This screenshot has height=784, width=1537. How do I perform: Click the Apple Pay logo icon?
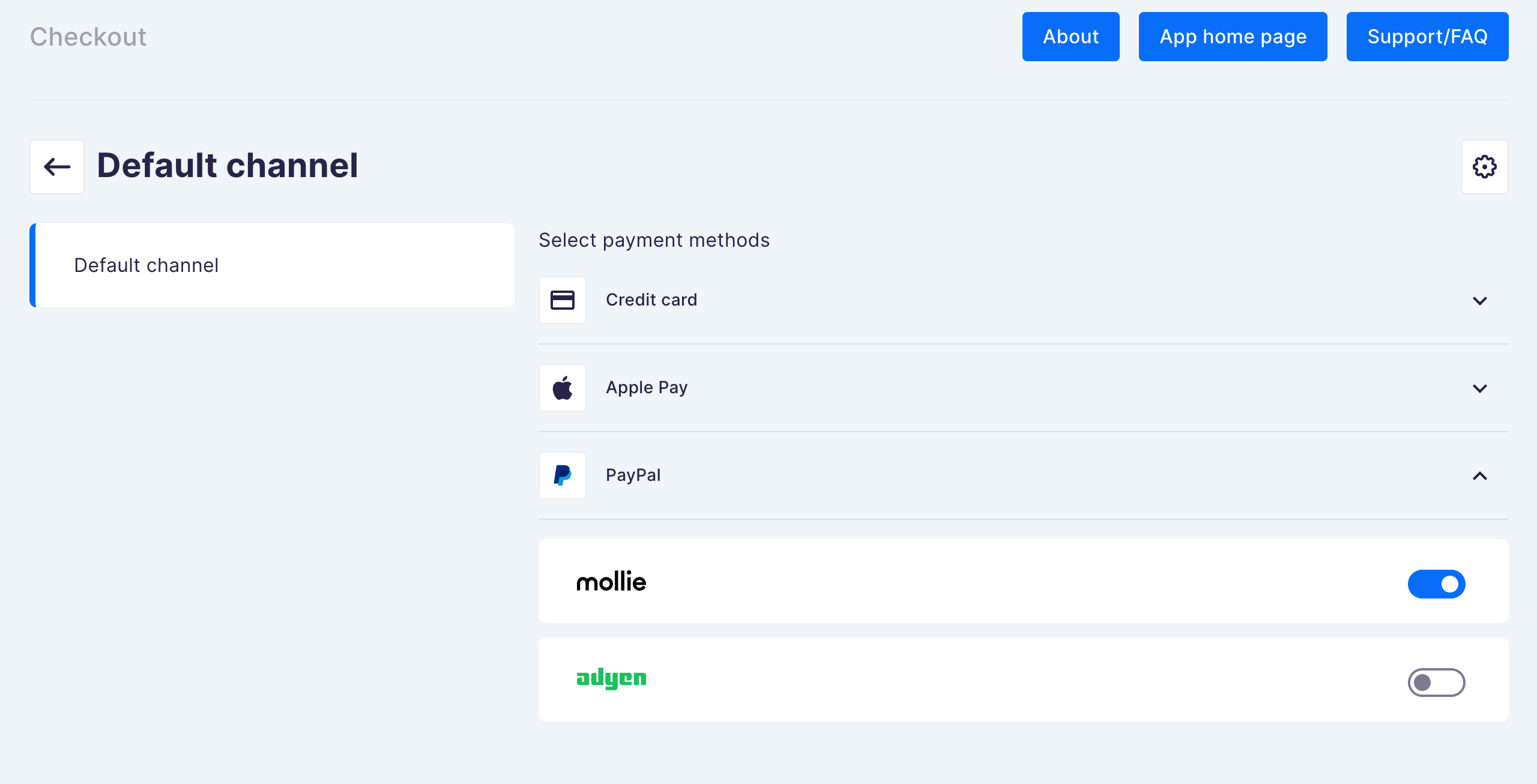tap(562, 387)
